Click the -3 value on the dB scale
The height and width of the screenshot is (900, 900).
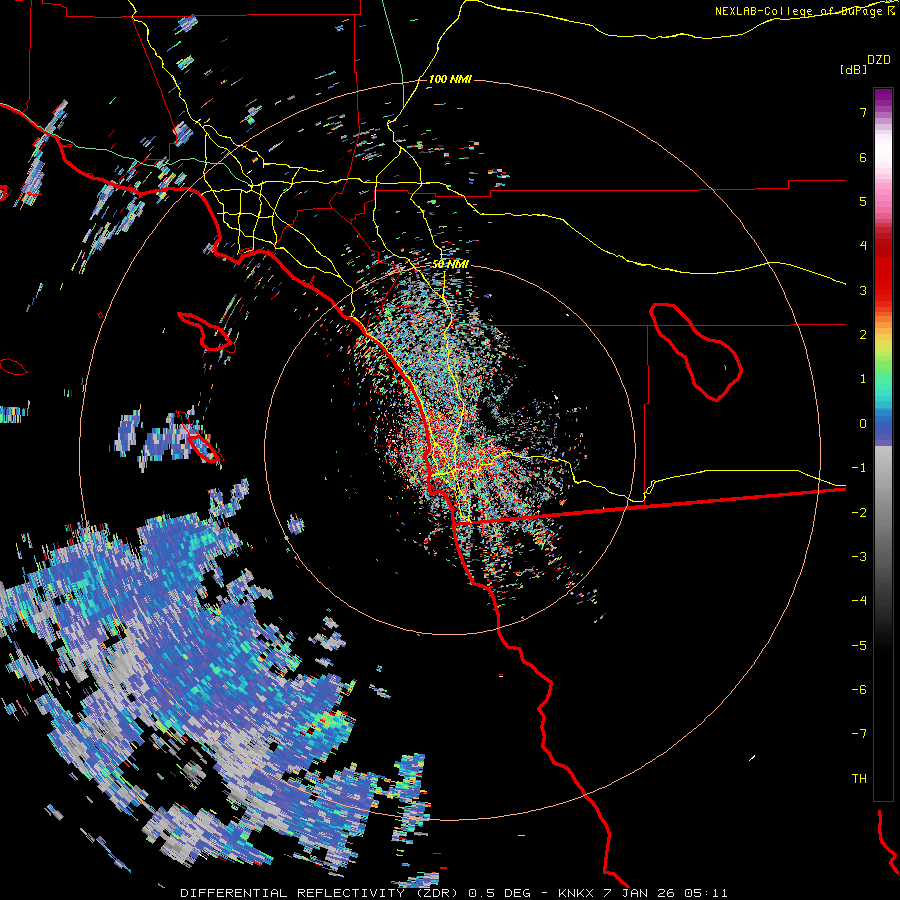tap(859, 557)
